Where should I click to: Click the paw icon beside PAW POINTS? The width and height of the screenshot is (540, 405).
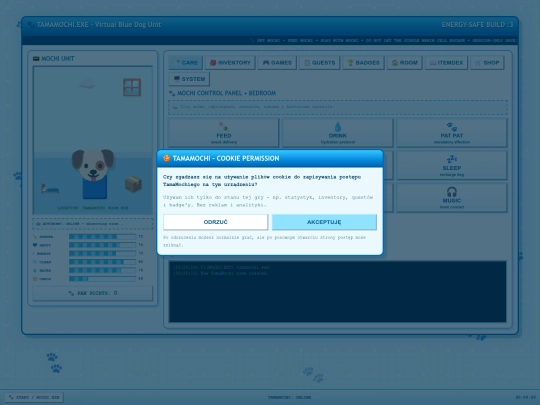[71, 293]
